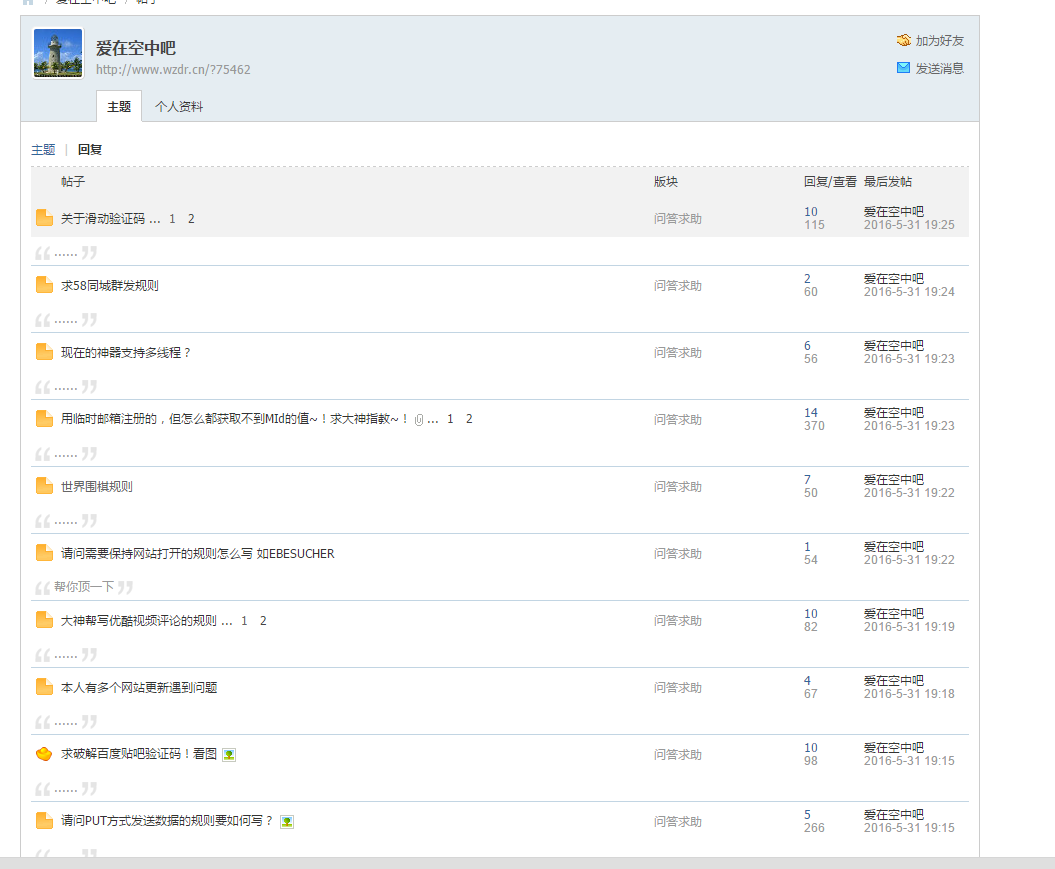
Task: Select the 主题 tab
Action: pos(119,107)
